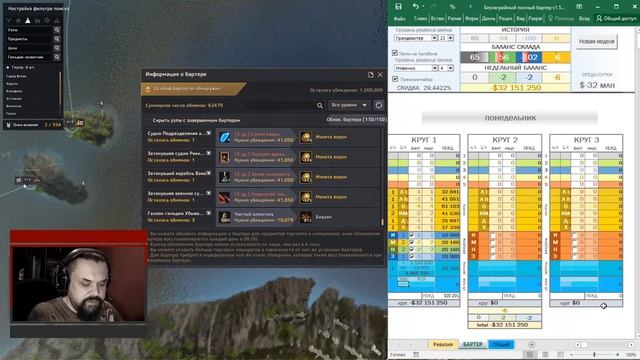This screenshot has width=640, height=360.
Task: Click the gray 65 warehouse balance swatch
Action: [x=474, y=58]
